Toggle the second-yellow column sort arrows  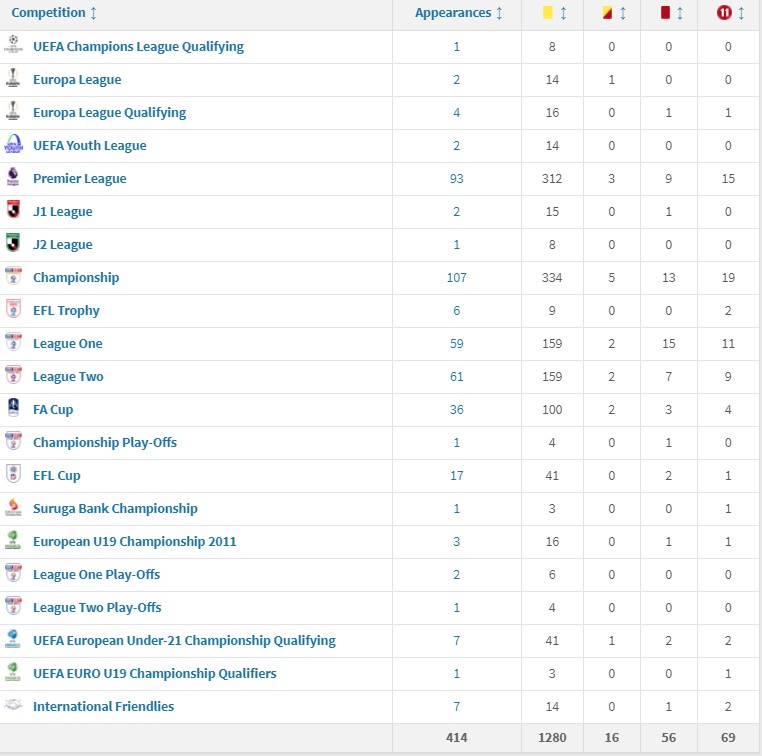[x=623, y=13]
